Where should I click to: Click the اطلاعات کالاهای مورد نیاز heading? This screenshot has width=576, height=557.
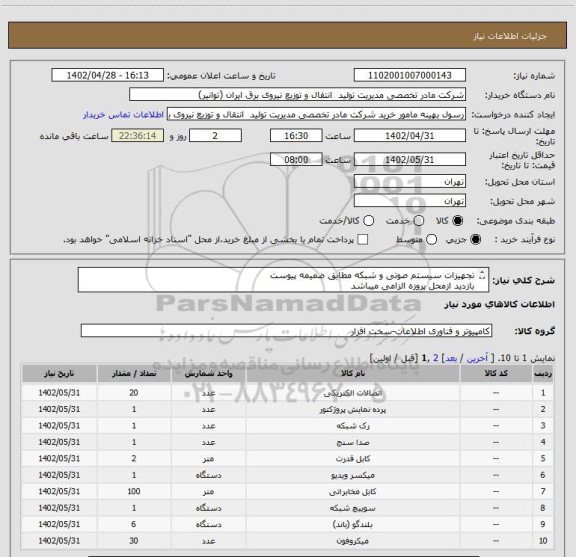(x=499, y=304)
